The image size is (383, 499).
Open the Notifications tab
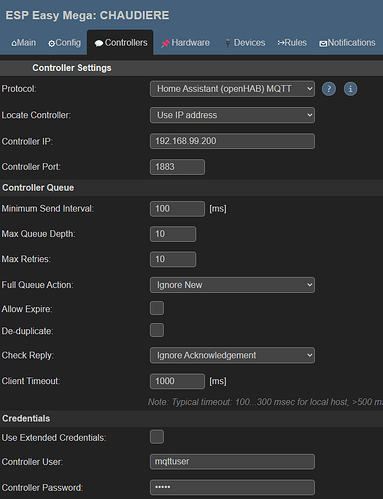tap(347, 43)
